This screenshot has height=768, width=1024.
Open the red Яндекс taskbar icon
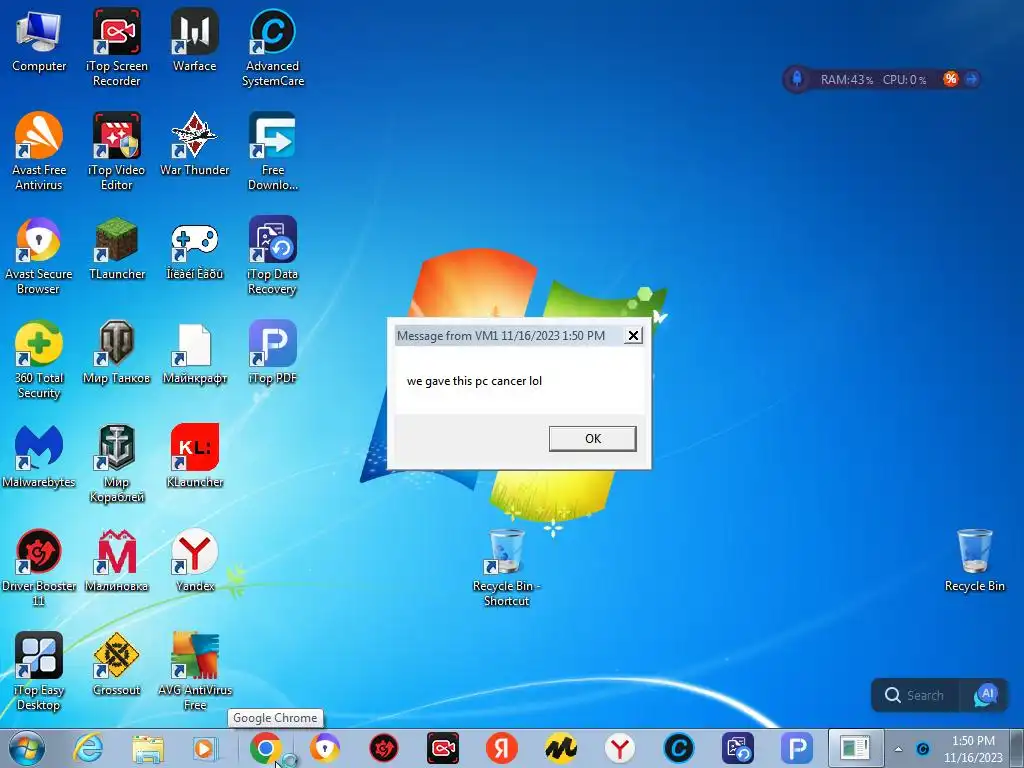(x=502, y=748)
